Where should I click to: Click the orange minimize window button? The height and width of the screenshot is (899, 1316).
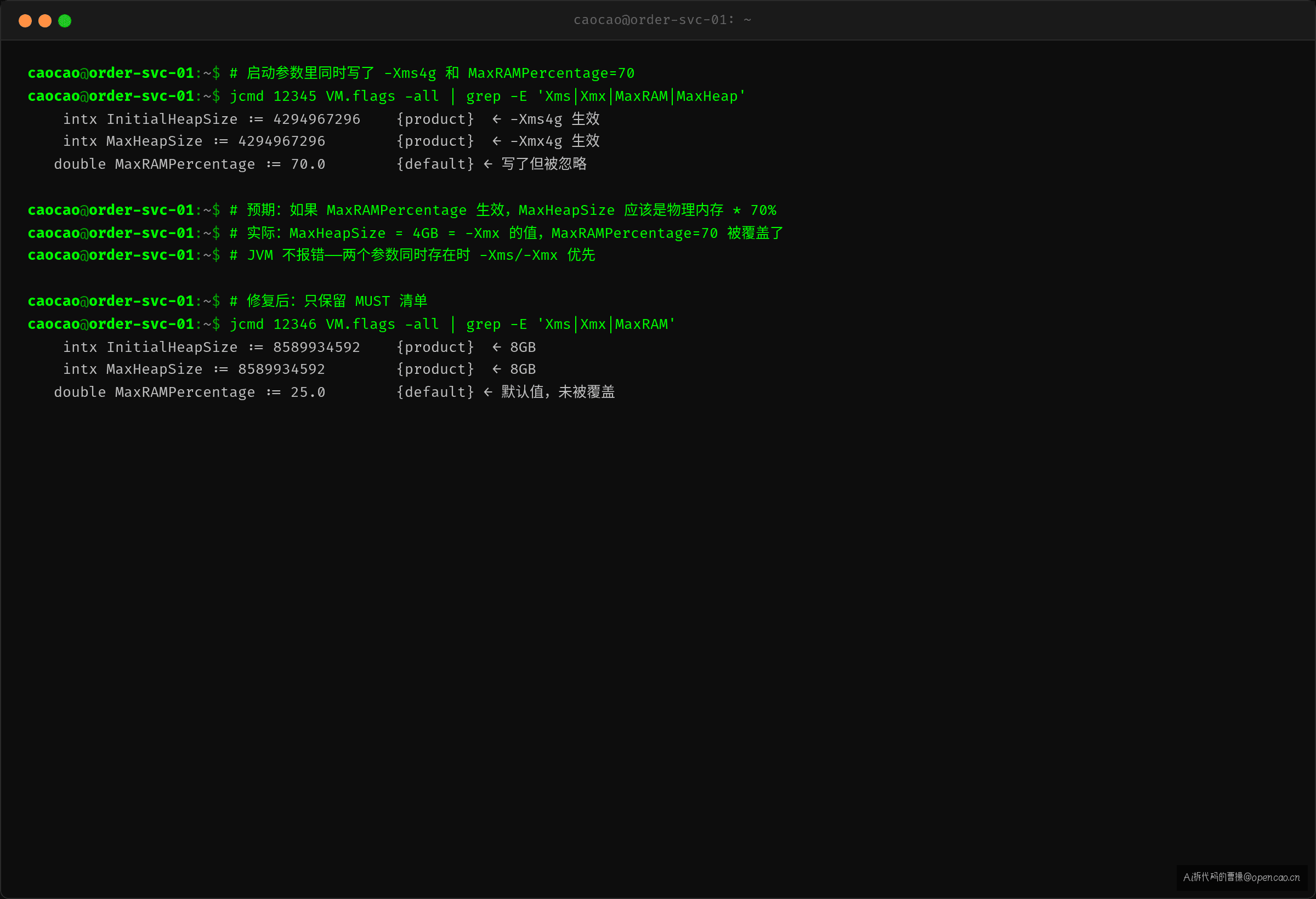[45, 21]
